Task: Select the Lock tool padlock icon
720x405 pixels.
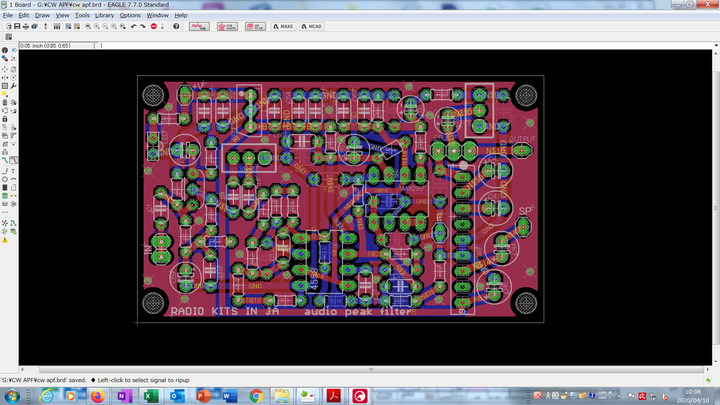Action: click(x=5, y=119)
